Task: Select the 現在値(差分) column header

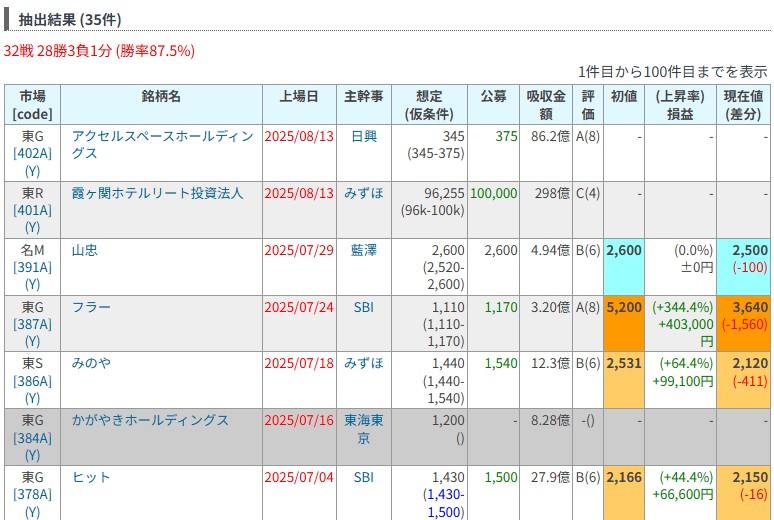Action: (743, 105)
